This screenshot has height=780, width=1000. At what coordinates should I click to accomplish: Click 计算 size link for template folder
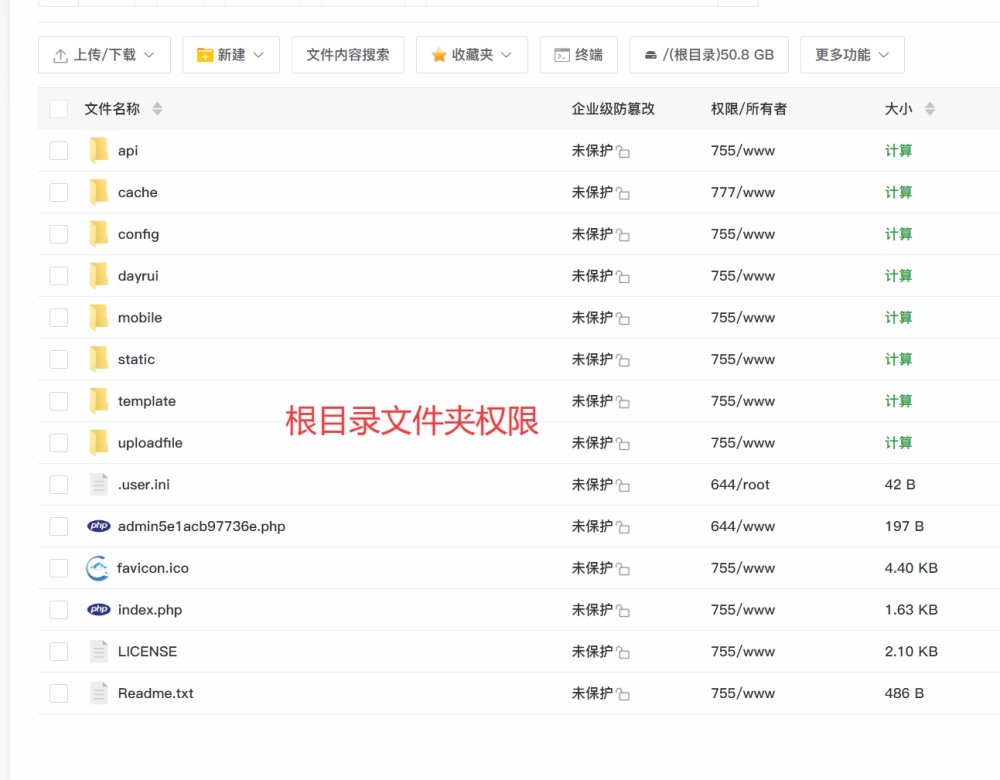tap(898, 401)
